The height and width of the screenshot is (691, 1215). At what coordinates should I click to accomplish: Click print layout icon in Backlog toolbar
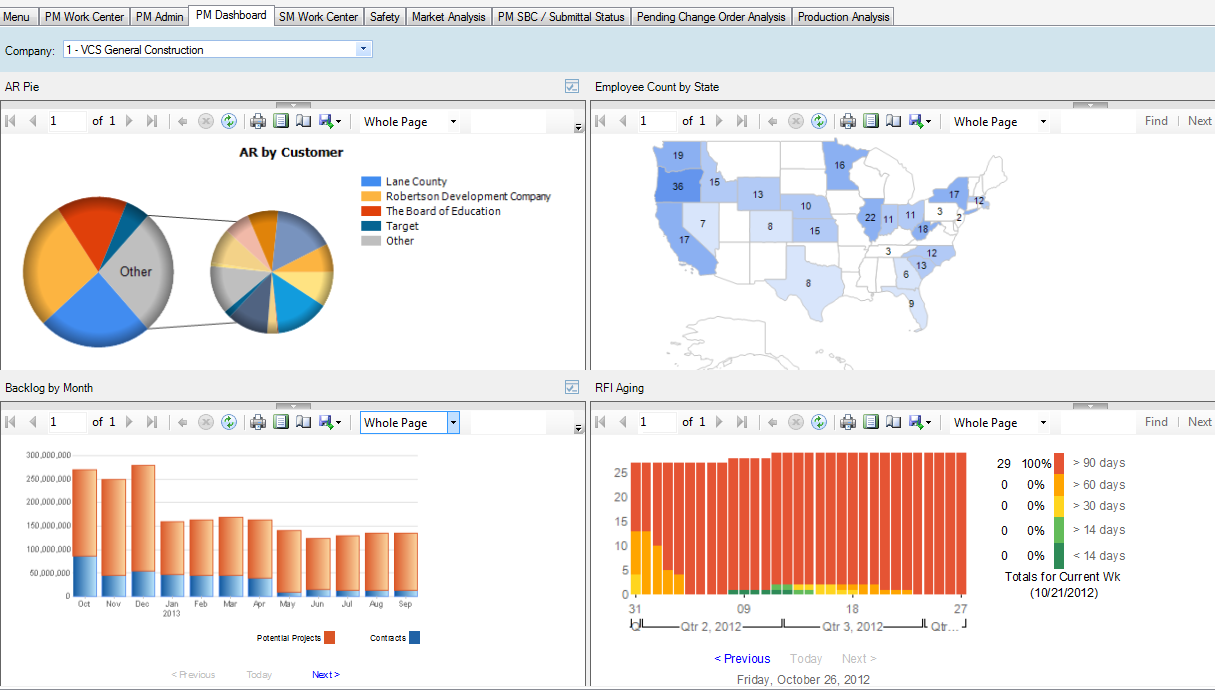[281, 422]
